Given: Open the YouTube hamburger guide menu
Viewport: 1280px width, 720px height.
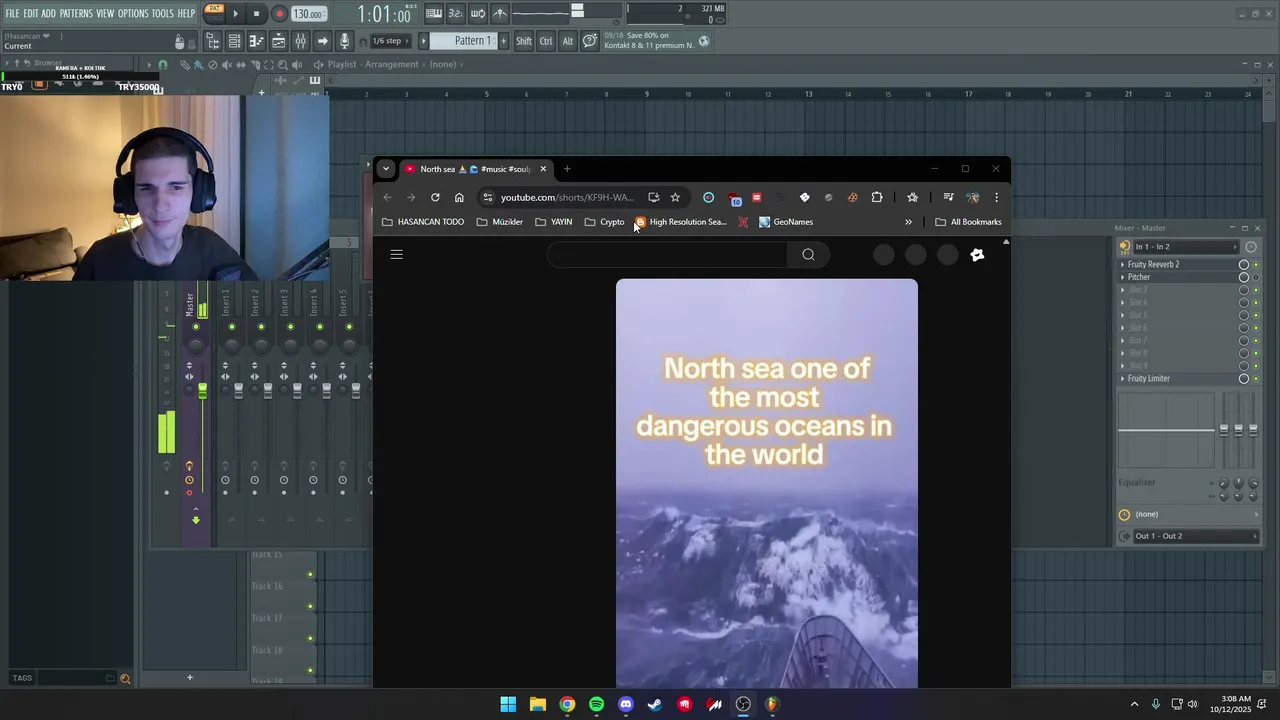Looking at the screenshot, I should point(397,255).
